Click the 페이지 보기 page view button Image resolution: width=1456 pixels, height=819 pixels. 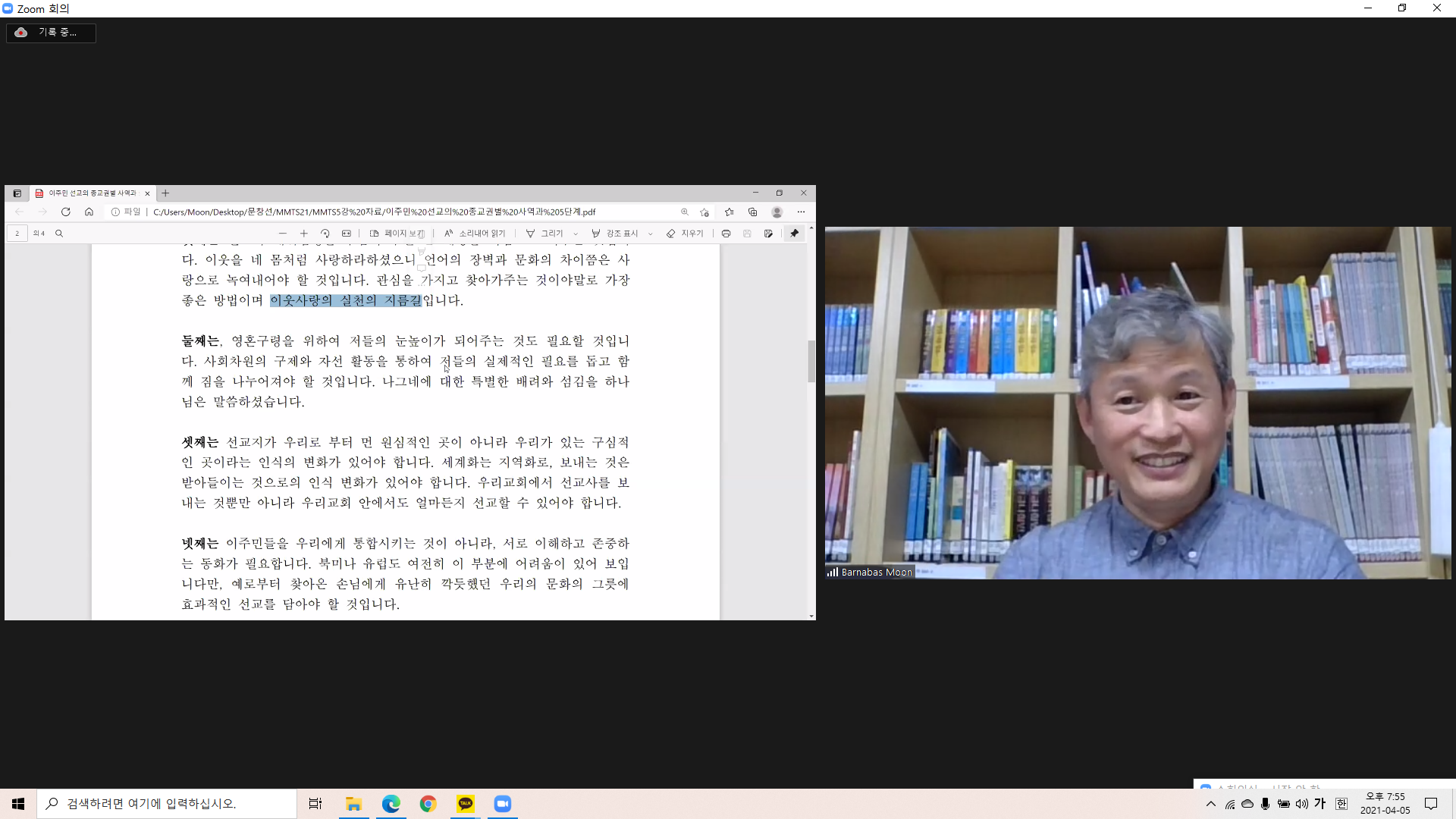click(x=397, y=234)
